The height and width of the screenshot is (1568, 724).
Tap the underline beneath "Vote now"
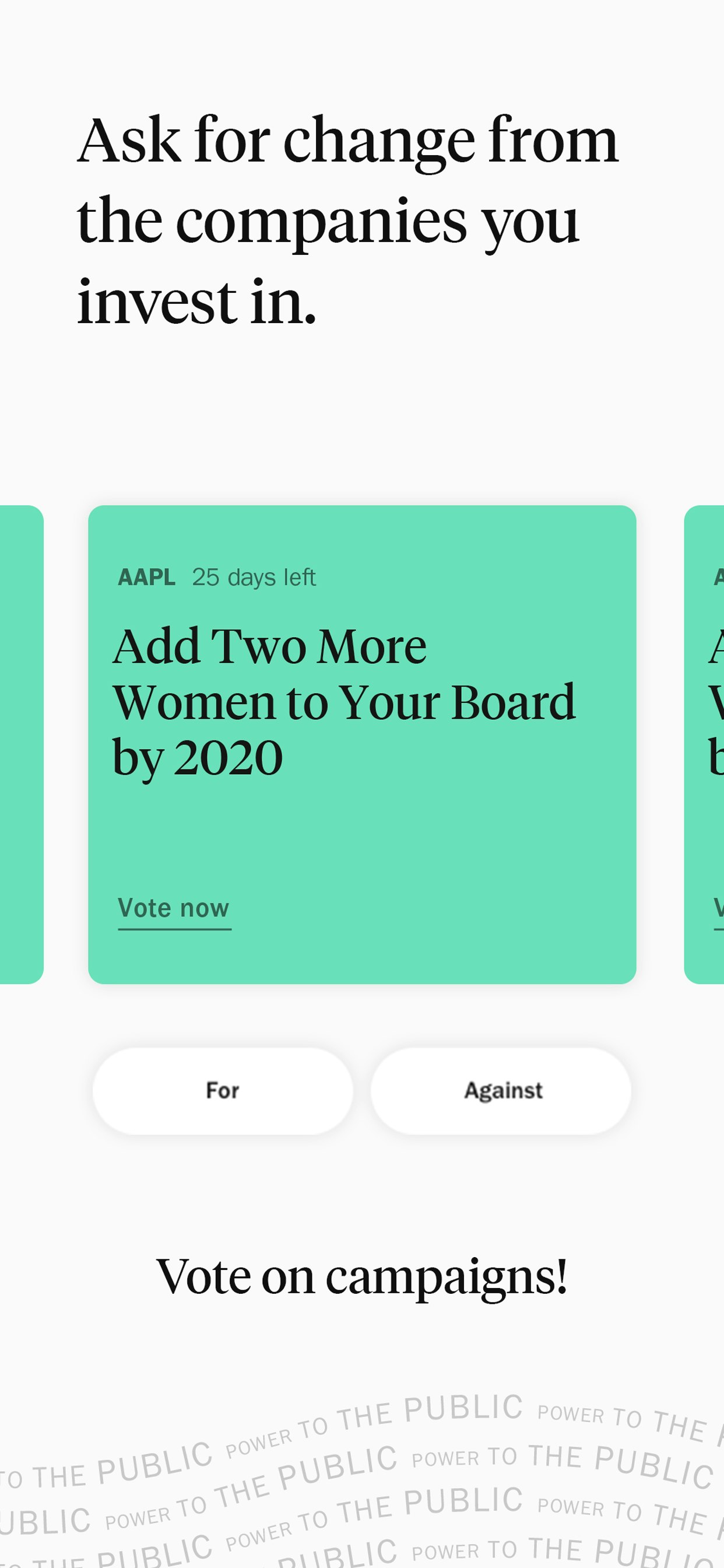[x=175, y=929]
